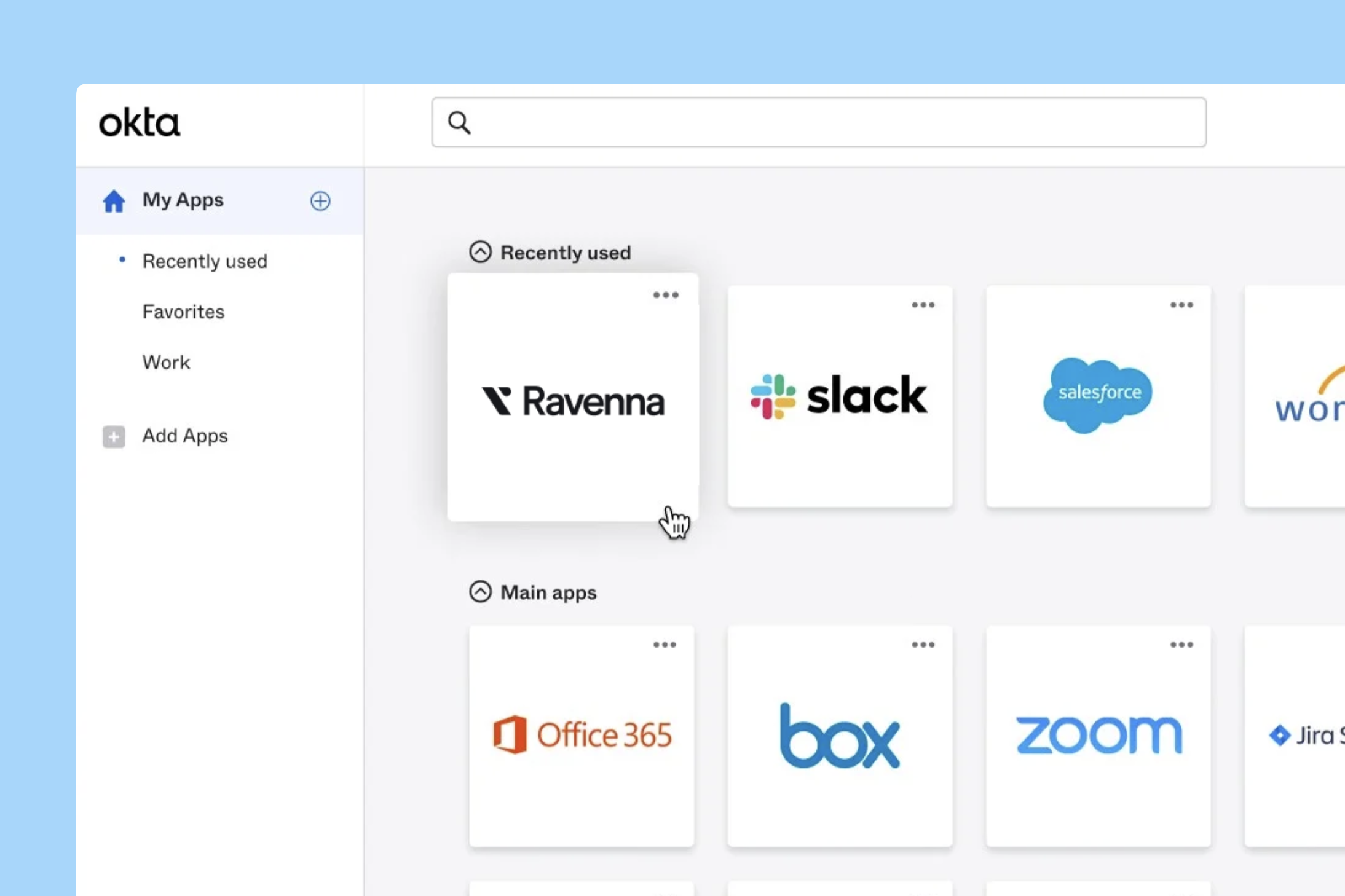Click the Okta logo
Image resolution: width=1345 pixels, height=896 pixels.
[140, 122]
